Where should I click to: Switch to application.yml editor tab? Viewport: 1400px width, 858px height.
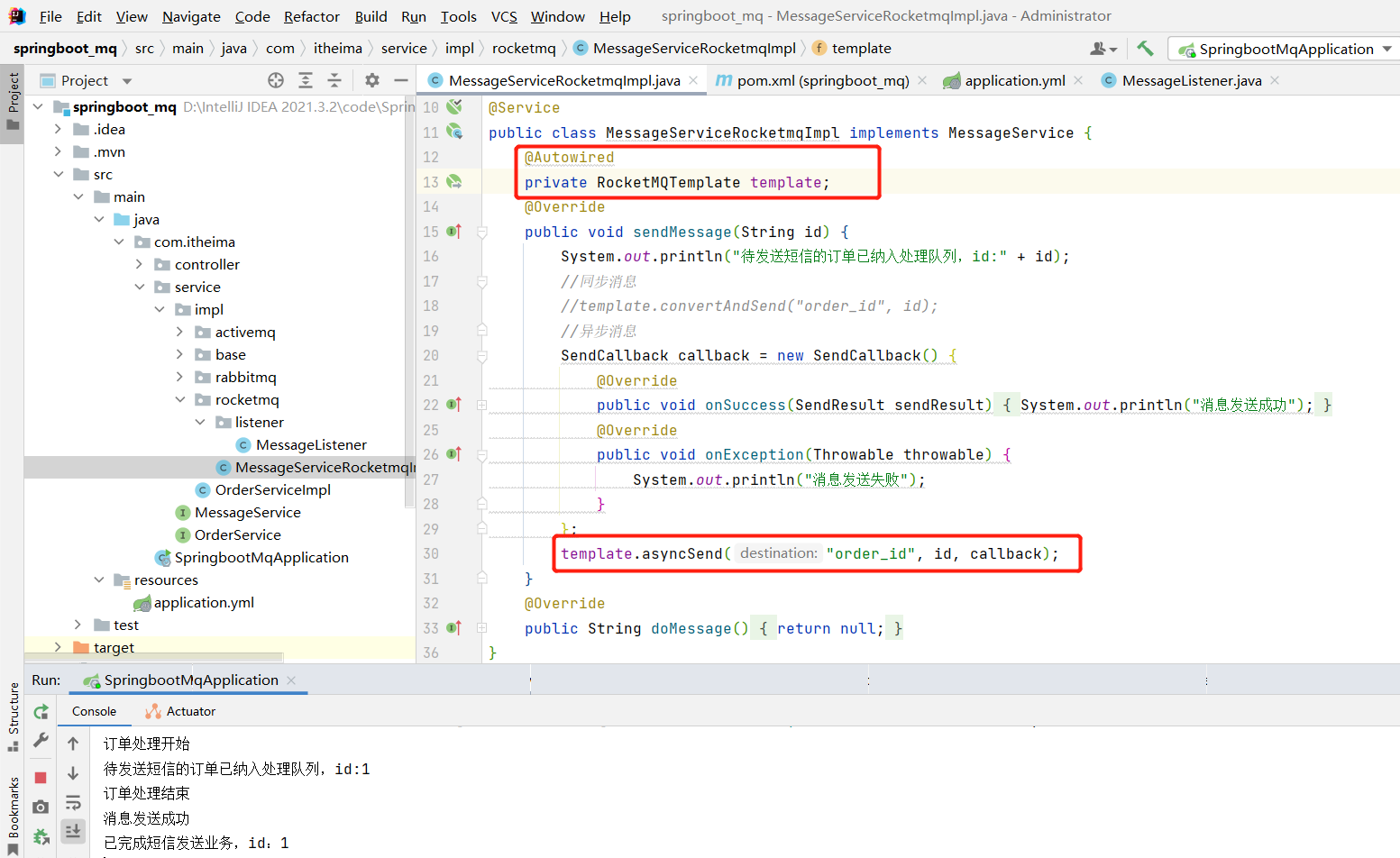click(x=1014, y=80)
